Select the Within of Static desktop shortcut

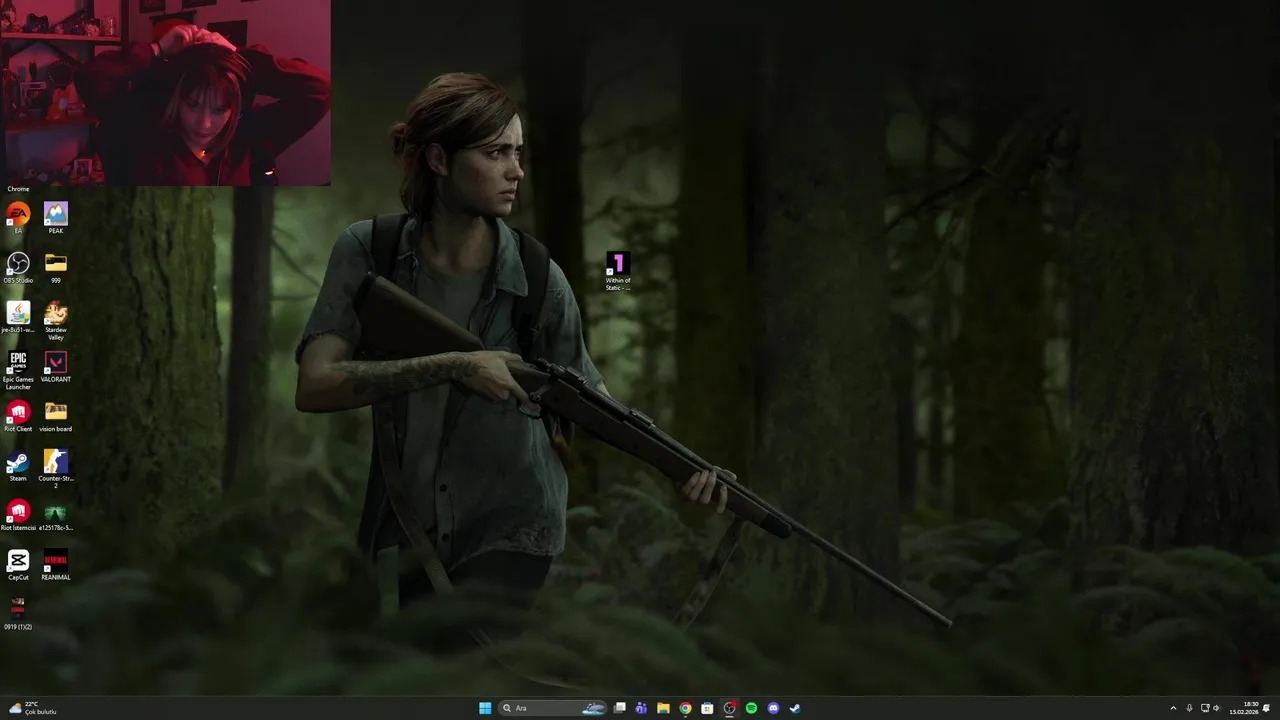click(x=618, y=271)
